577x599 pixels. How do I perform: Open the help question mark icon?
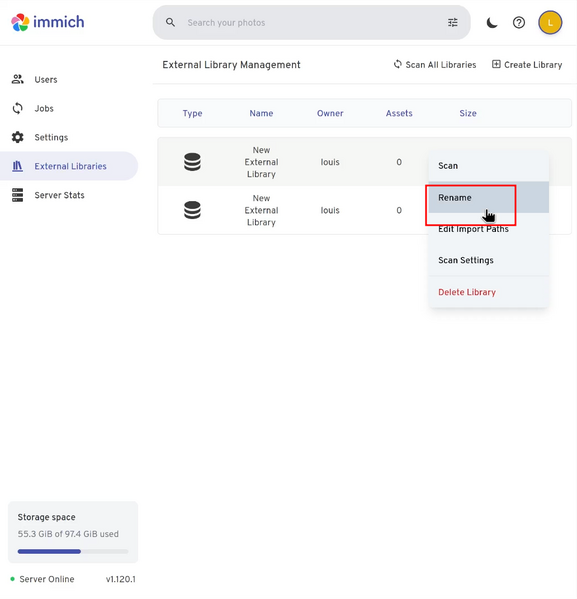pos(519,23)
